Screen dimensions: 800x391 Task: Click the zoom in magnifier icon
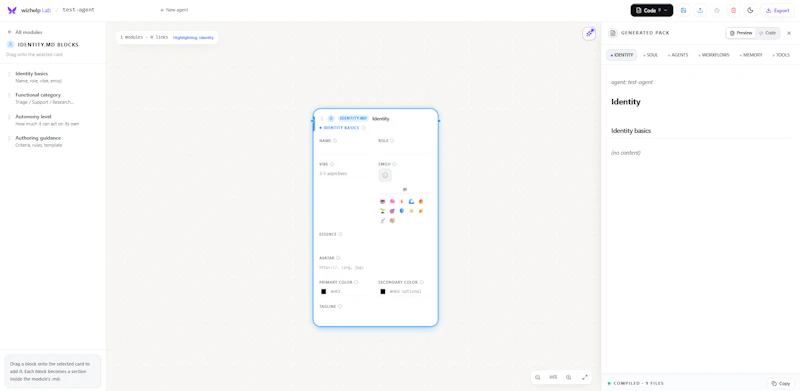tap(568, 377)
